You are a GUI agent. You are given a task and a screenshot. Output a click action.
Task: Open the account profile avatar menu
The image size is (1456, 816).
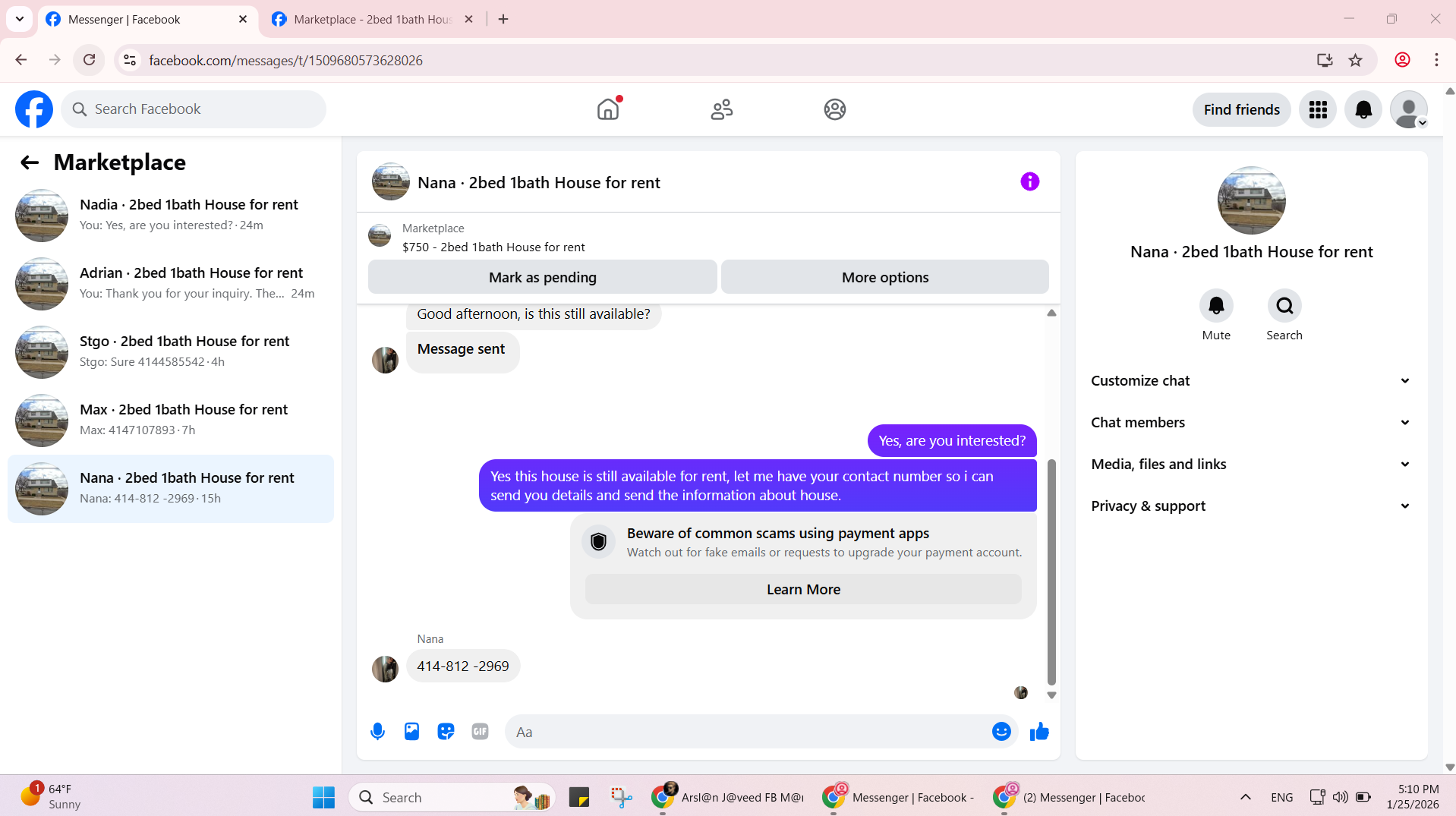pyautogui.click(x=1409, y=109)
